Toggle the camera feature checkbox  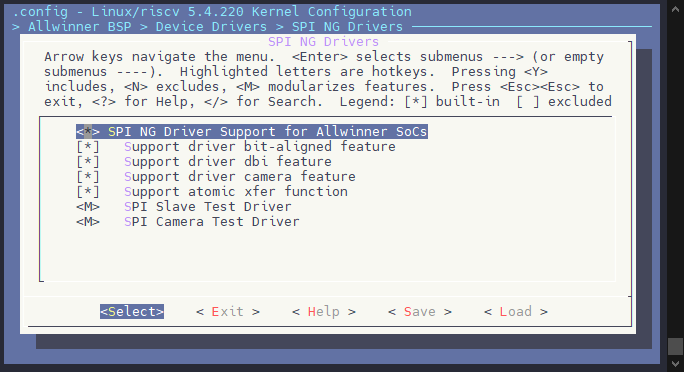tap(88, 177)
